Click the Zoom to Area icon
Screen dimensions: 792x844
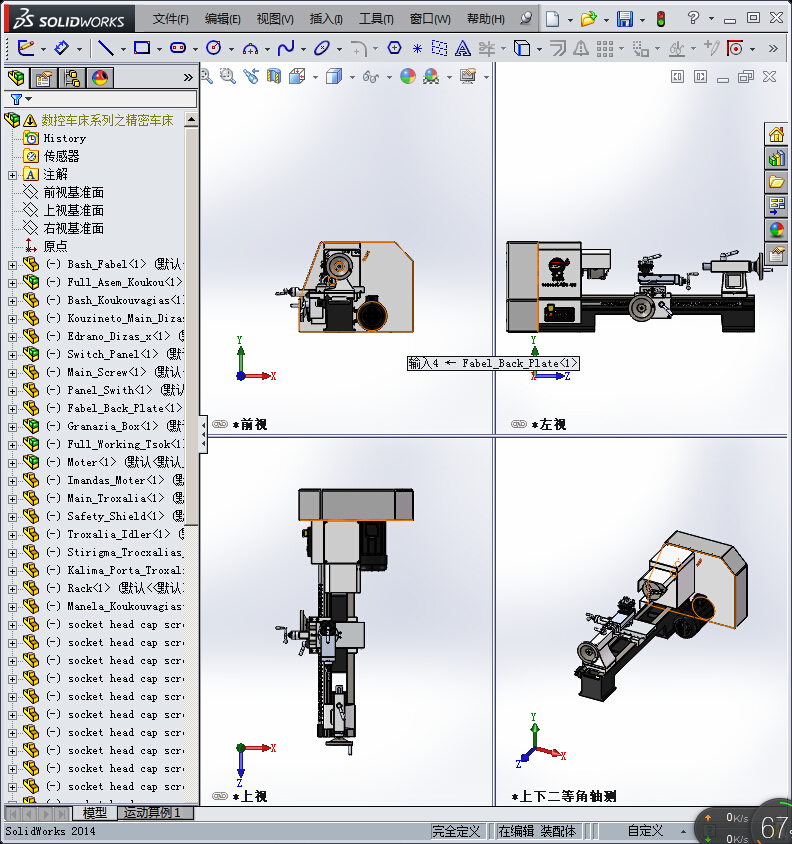(227, 76)
